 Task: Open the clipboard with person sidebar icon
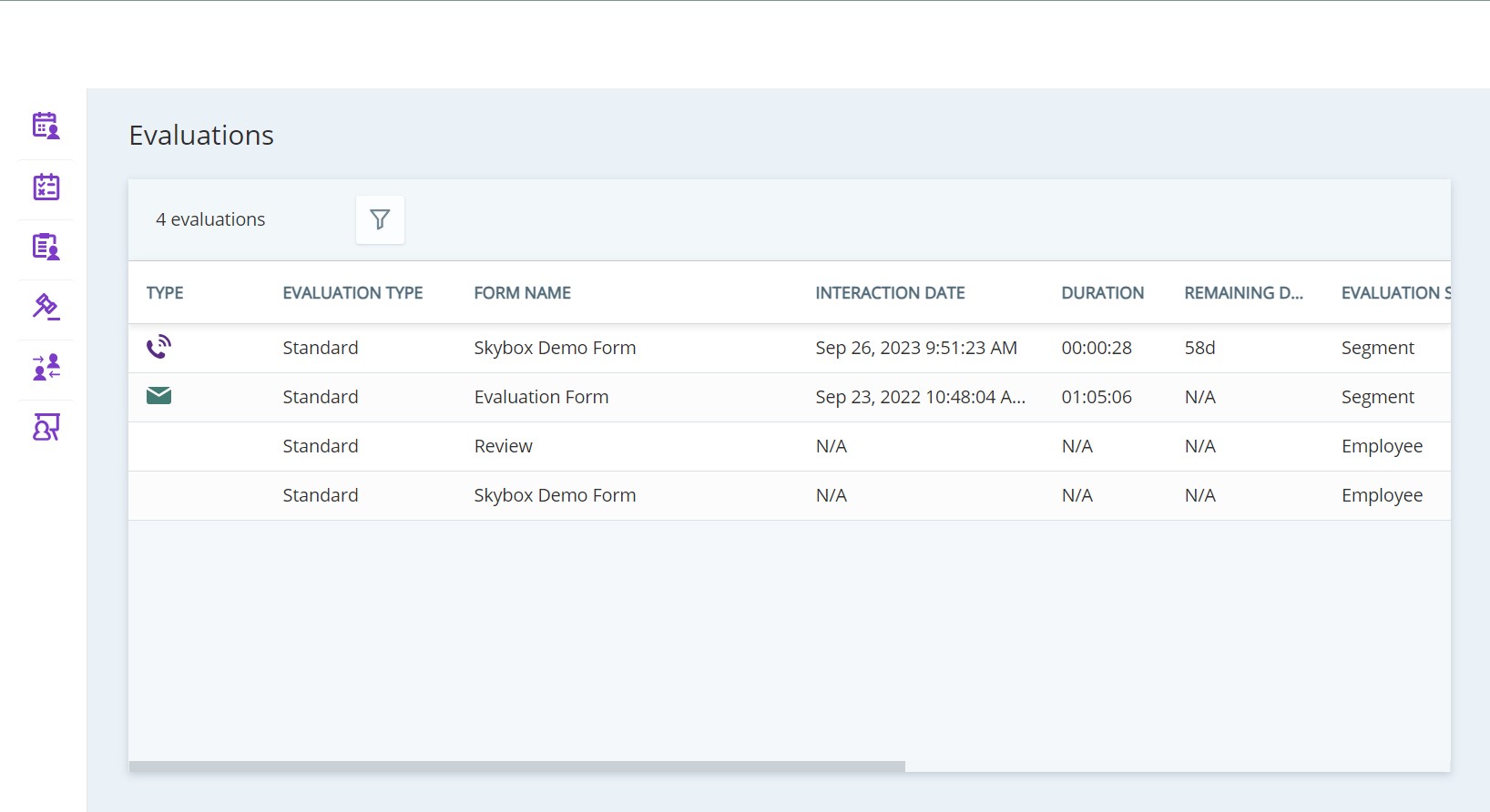(46, 247)
